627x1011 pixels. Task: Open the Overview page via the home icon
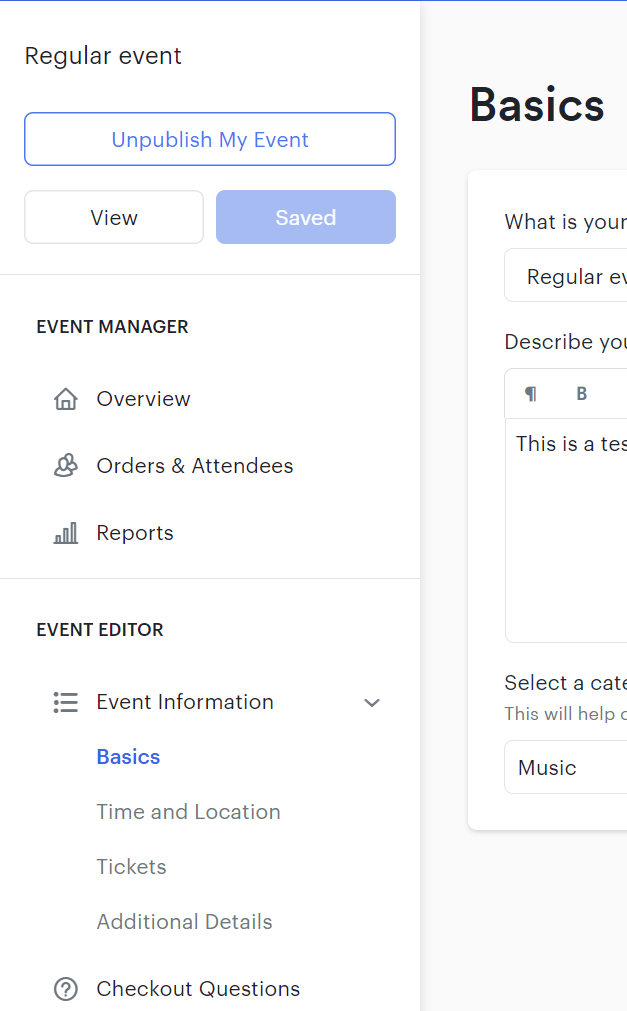(65, 398)
